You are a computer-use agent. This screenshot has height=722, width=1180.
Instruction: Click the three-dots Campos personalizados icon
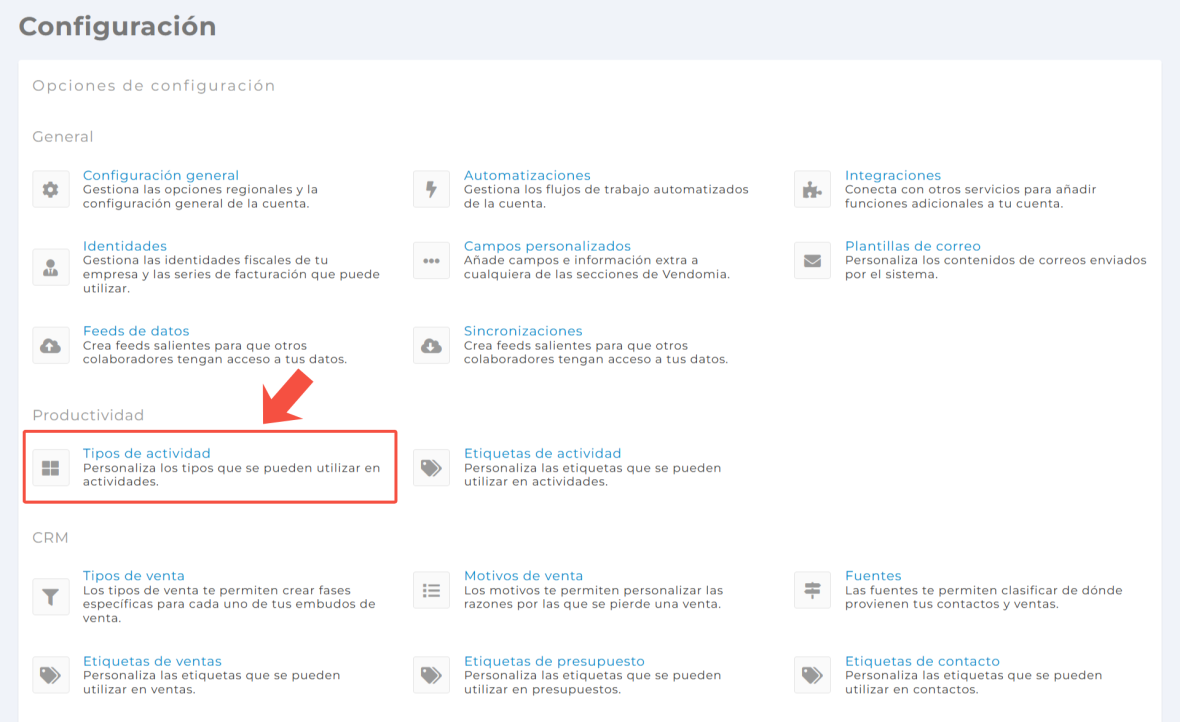[432, 260]
